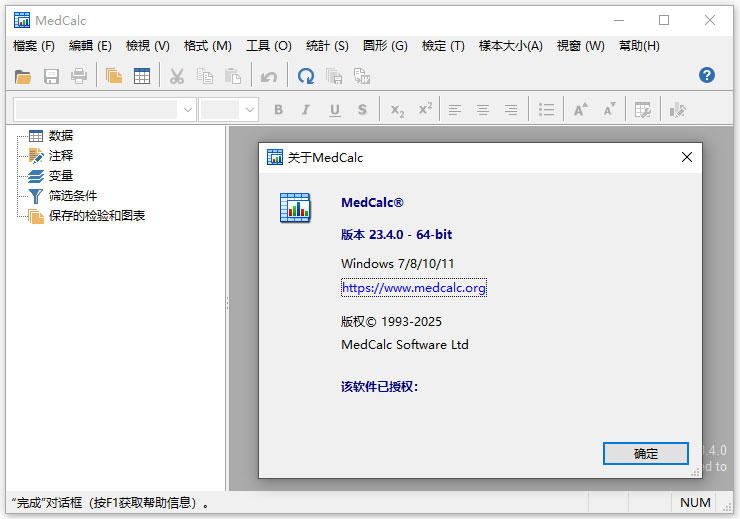Open the 視窗 (W) menu
Image resolution: width=740 pixels, height=519 pixels.
[x=580, y=46]
